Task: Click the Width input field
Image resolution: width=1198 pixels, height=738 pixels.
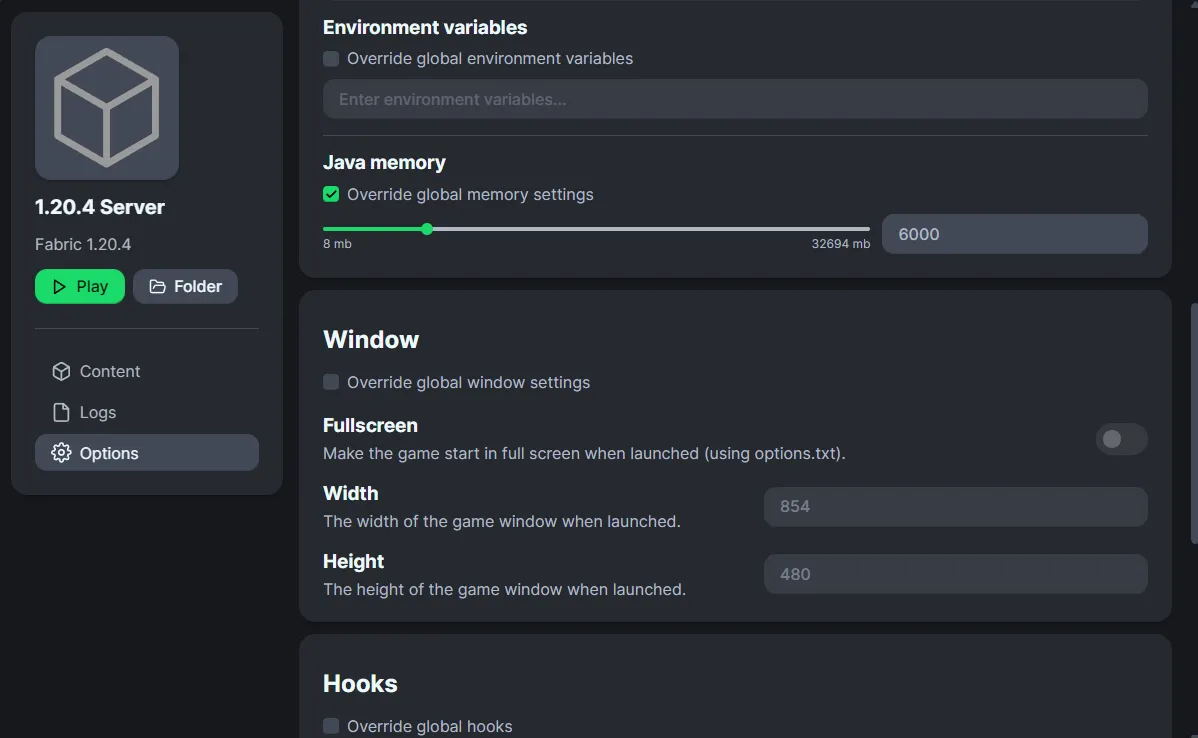Action: pos(955,507)
